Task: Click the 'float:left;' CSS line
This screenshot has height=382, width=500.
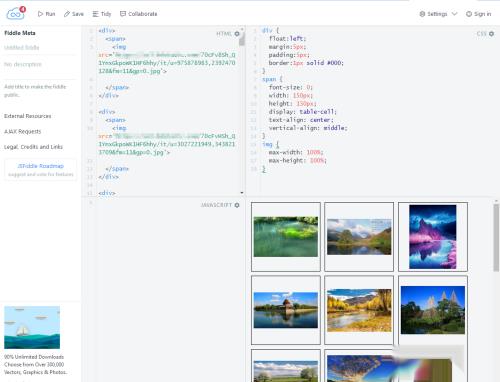Action: click(287, 38)
